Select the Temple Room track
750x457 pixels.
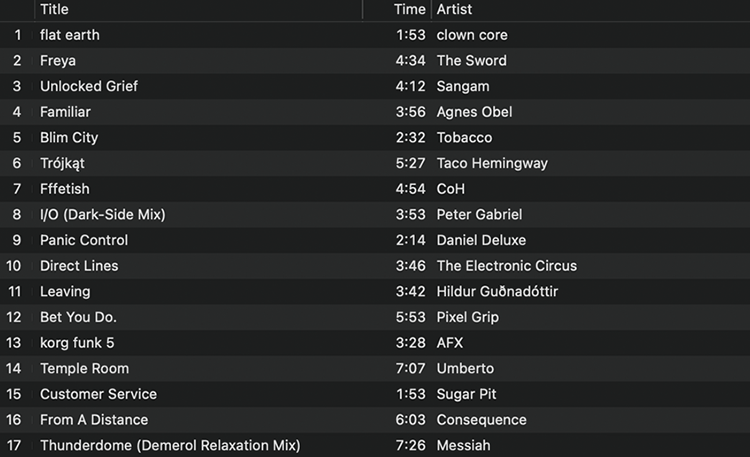pos(375,368)
